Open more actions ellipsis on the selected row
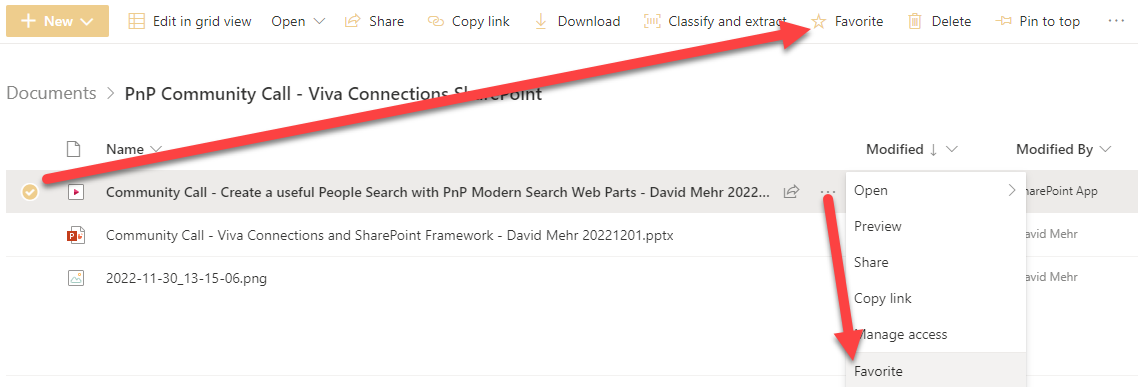Viewport: 1138px width, 387px height. tap(827, 192)
